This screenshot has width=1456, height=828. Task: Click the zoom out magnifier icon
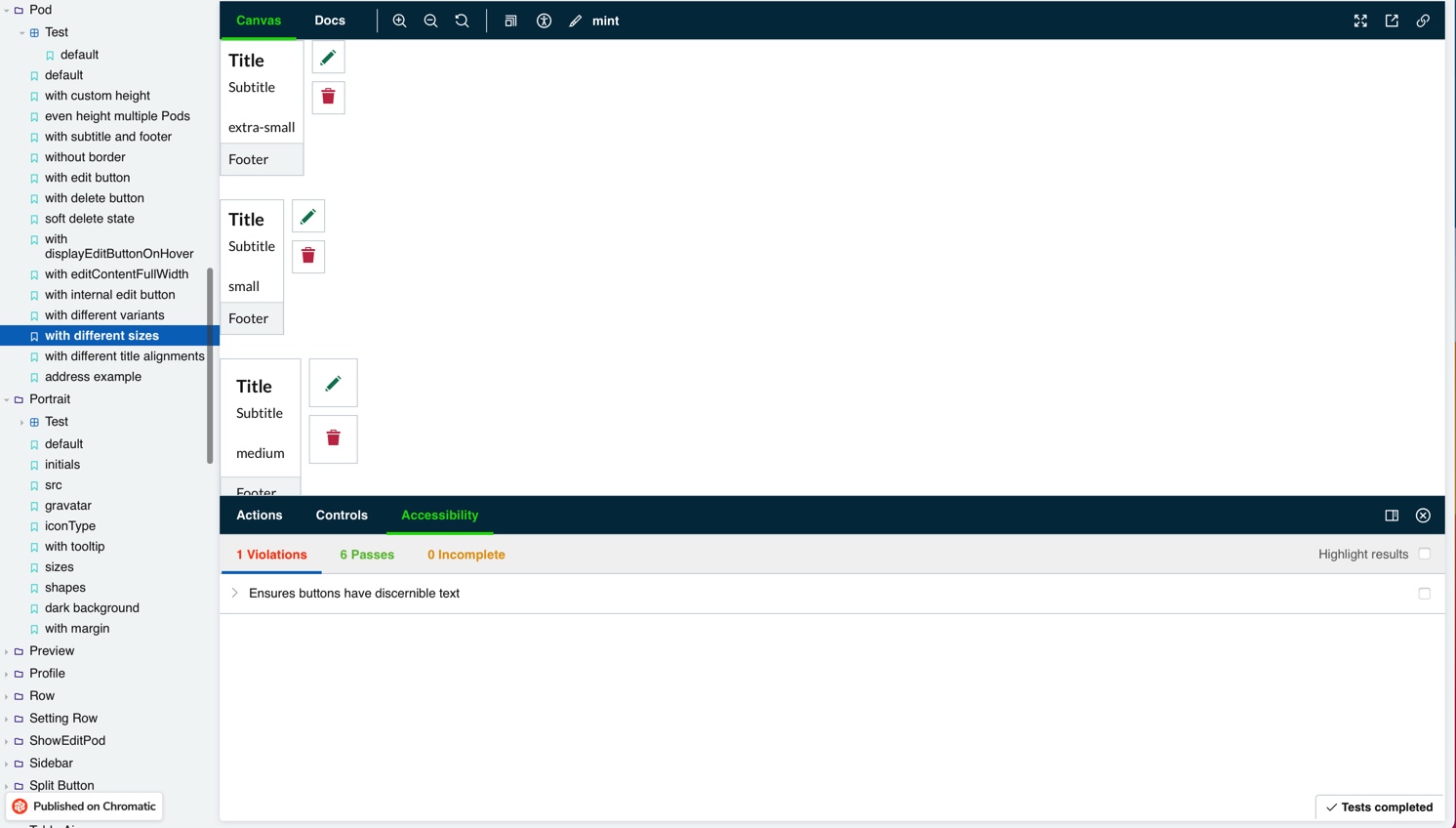pos(430,21)
